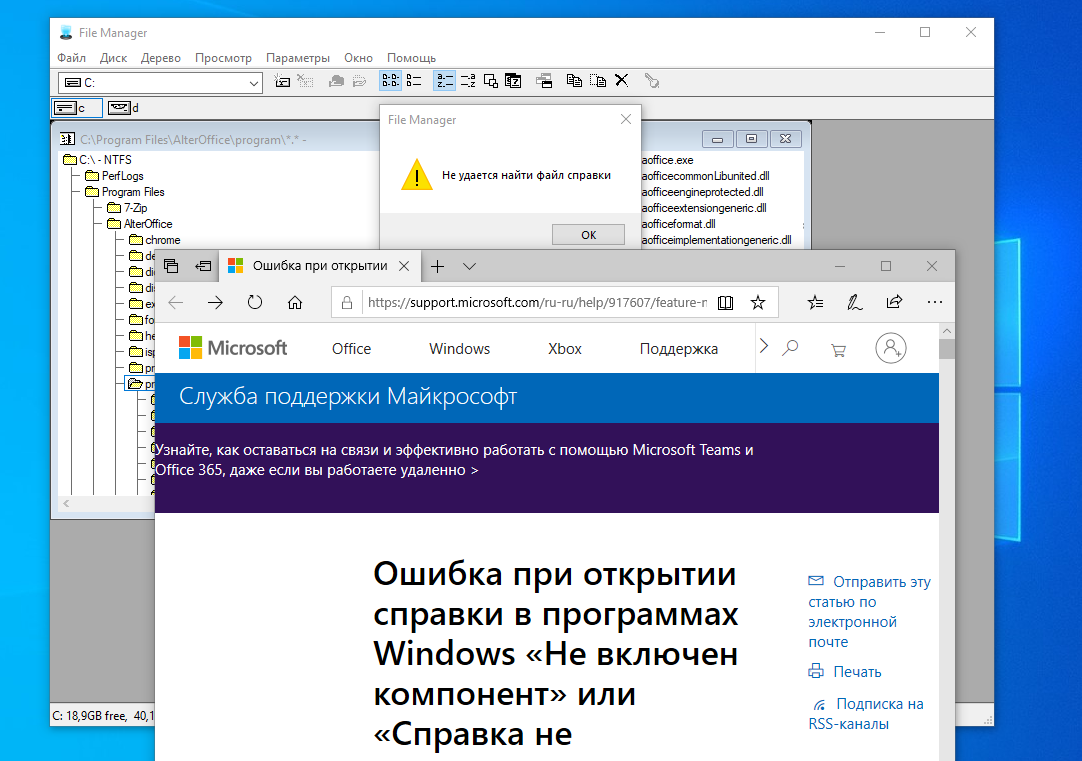The width and height of the screenshot is (1082, 761).
Task: Open the Помощь menu
Action: (411, 58)
